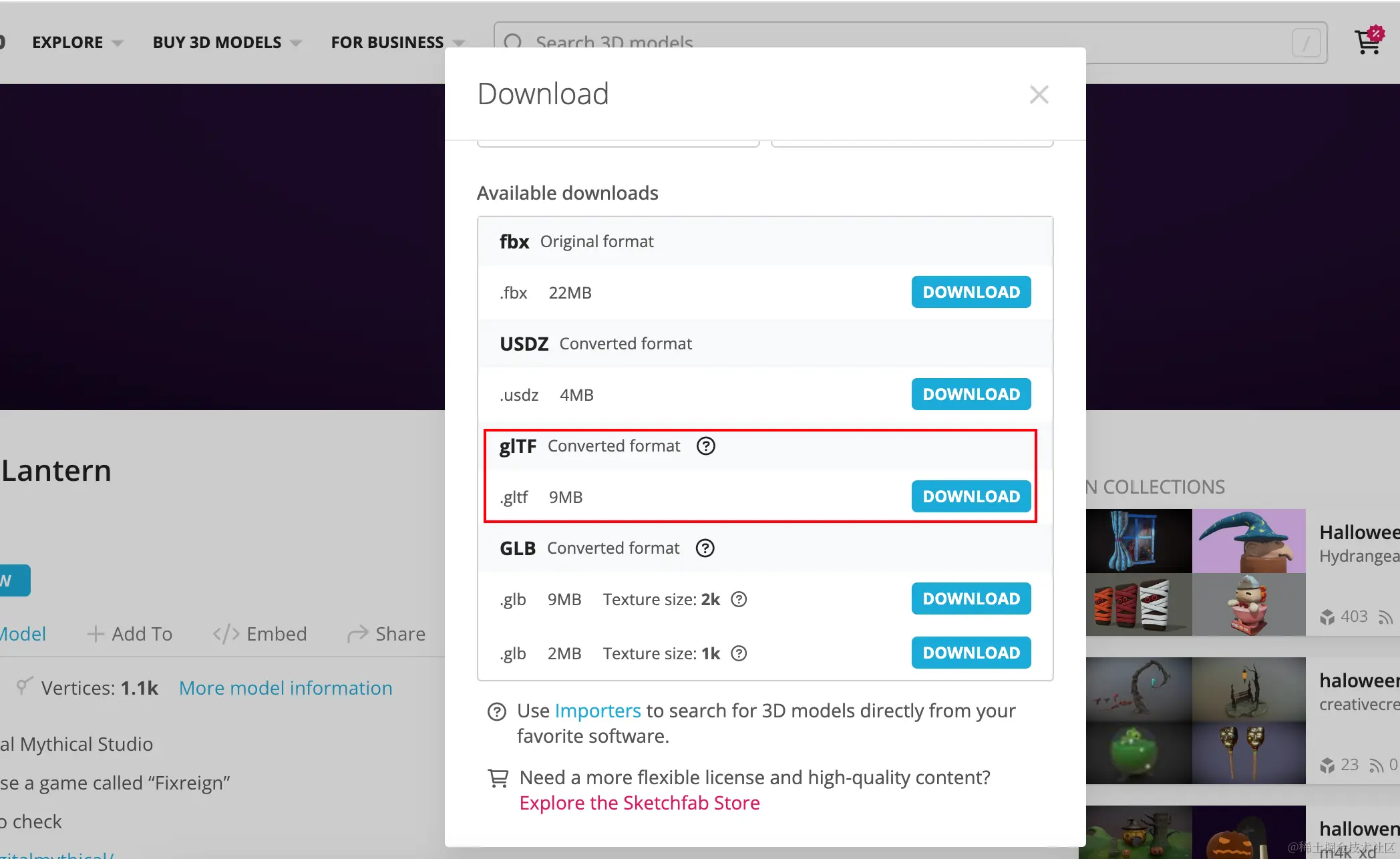Open the wizard hat collection thumbnail

click(x=1248, y=540)
